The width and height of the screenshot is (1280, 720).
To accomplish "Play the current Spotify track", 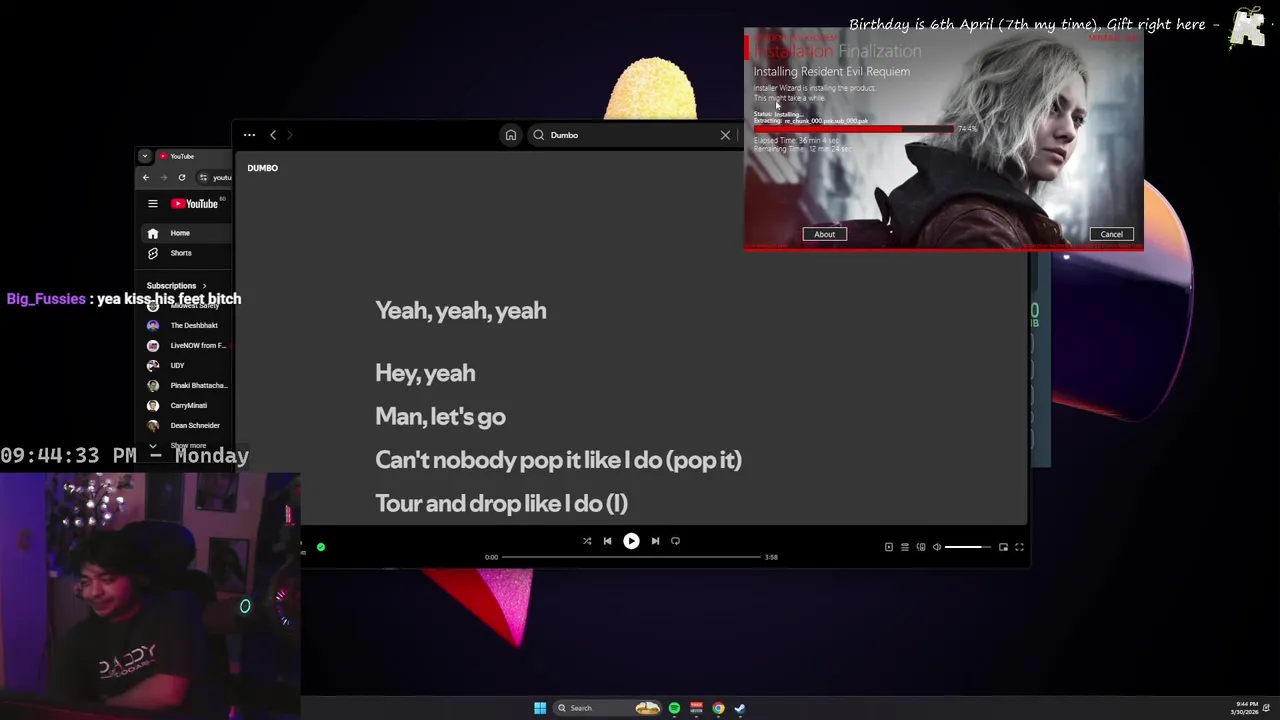I will tap(631, 541).
